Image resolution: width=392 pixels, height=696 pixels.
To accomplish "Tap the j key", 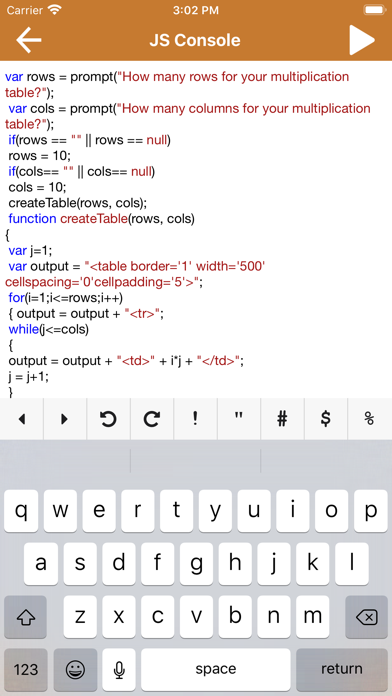I will tap(273, 563).
